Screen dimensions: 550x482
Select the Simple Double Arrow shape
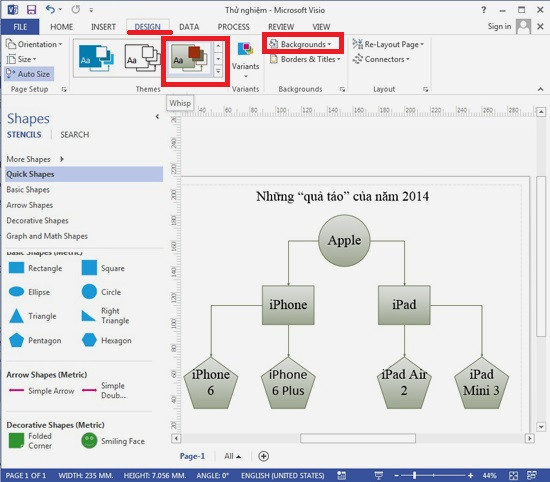[x=104, y=390]
